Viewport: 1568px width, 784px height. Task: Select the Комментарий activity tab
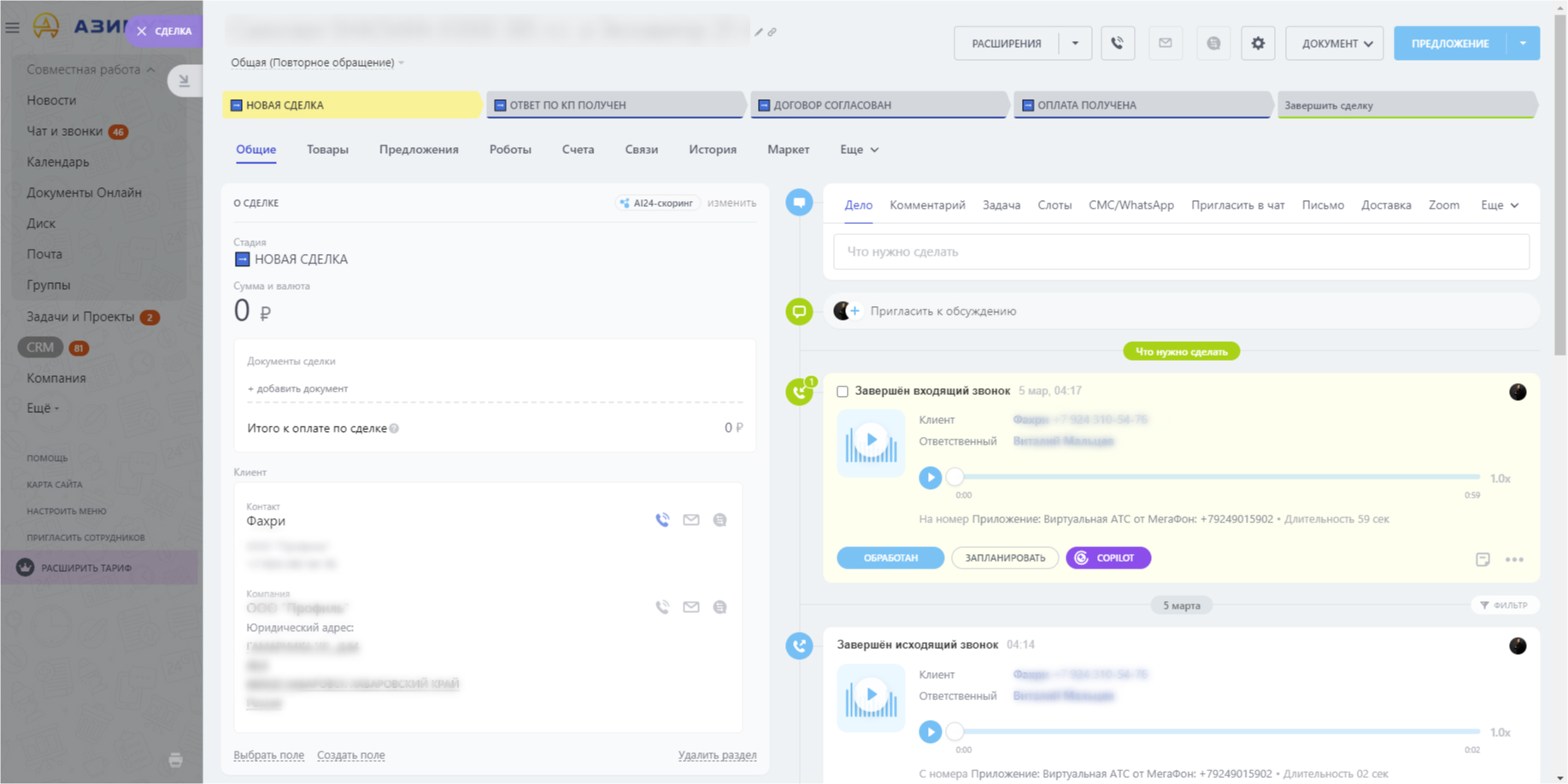(x=927, y=205)
